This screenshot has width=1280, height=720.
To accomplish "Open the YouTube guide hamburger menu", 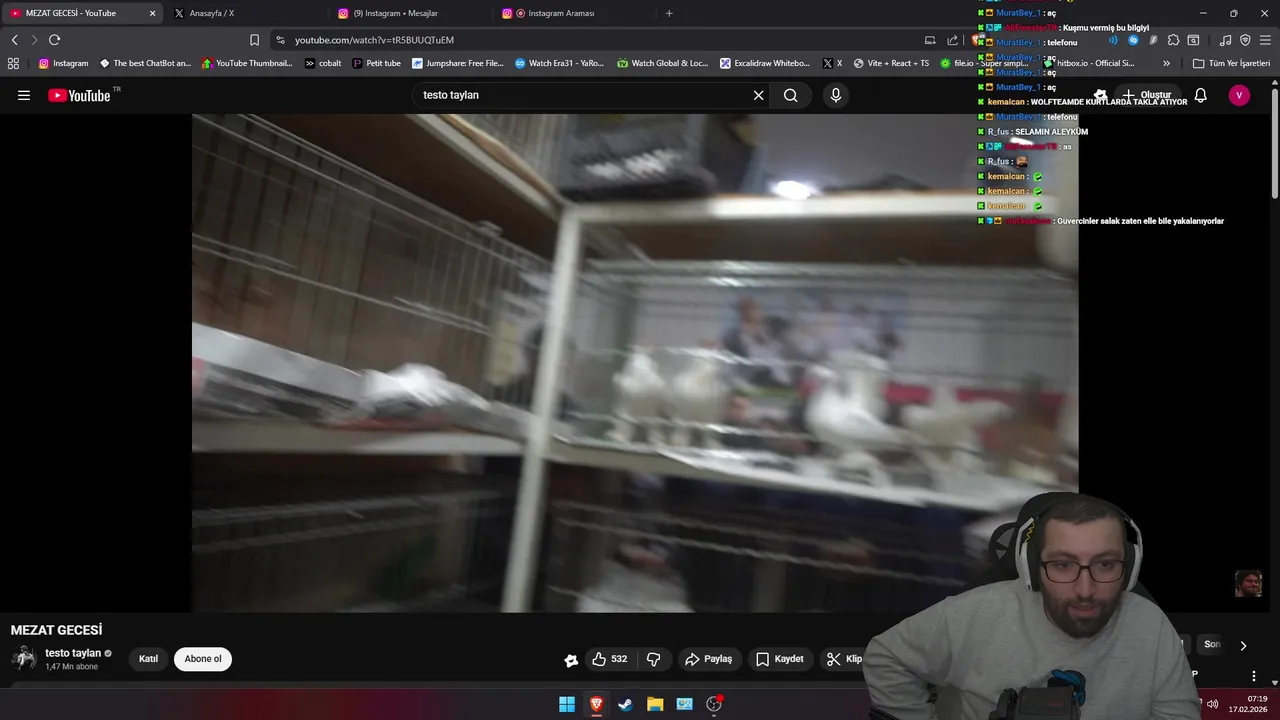I will tap(24, 95).
